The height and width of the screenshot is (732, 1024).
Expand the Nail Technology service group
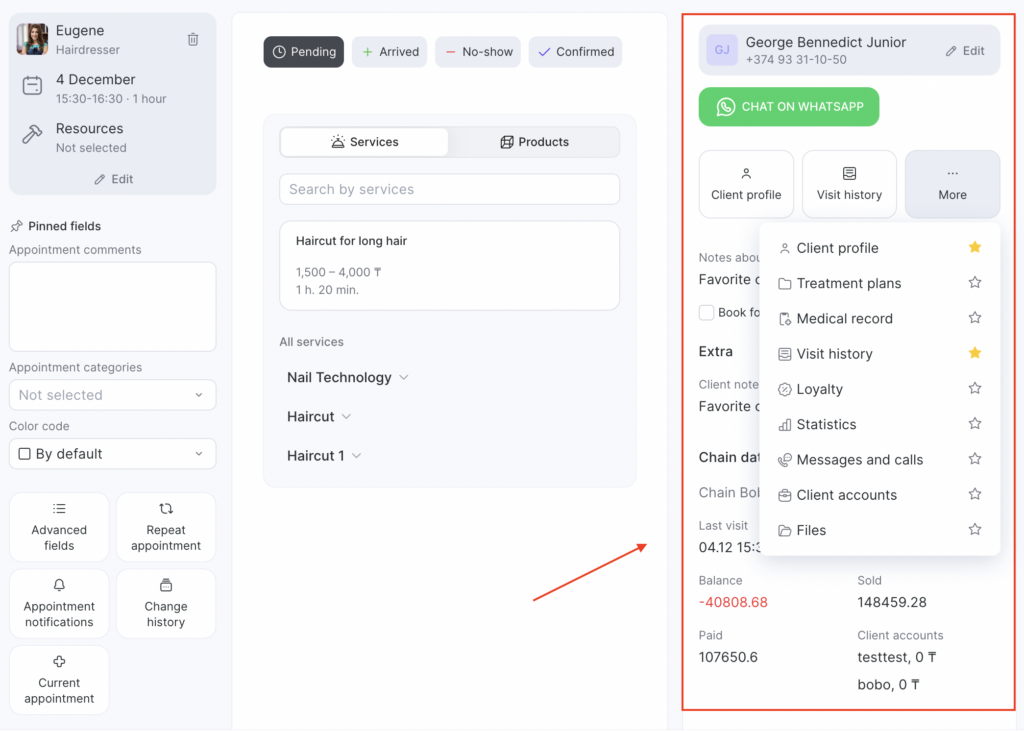[348, 377]
